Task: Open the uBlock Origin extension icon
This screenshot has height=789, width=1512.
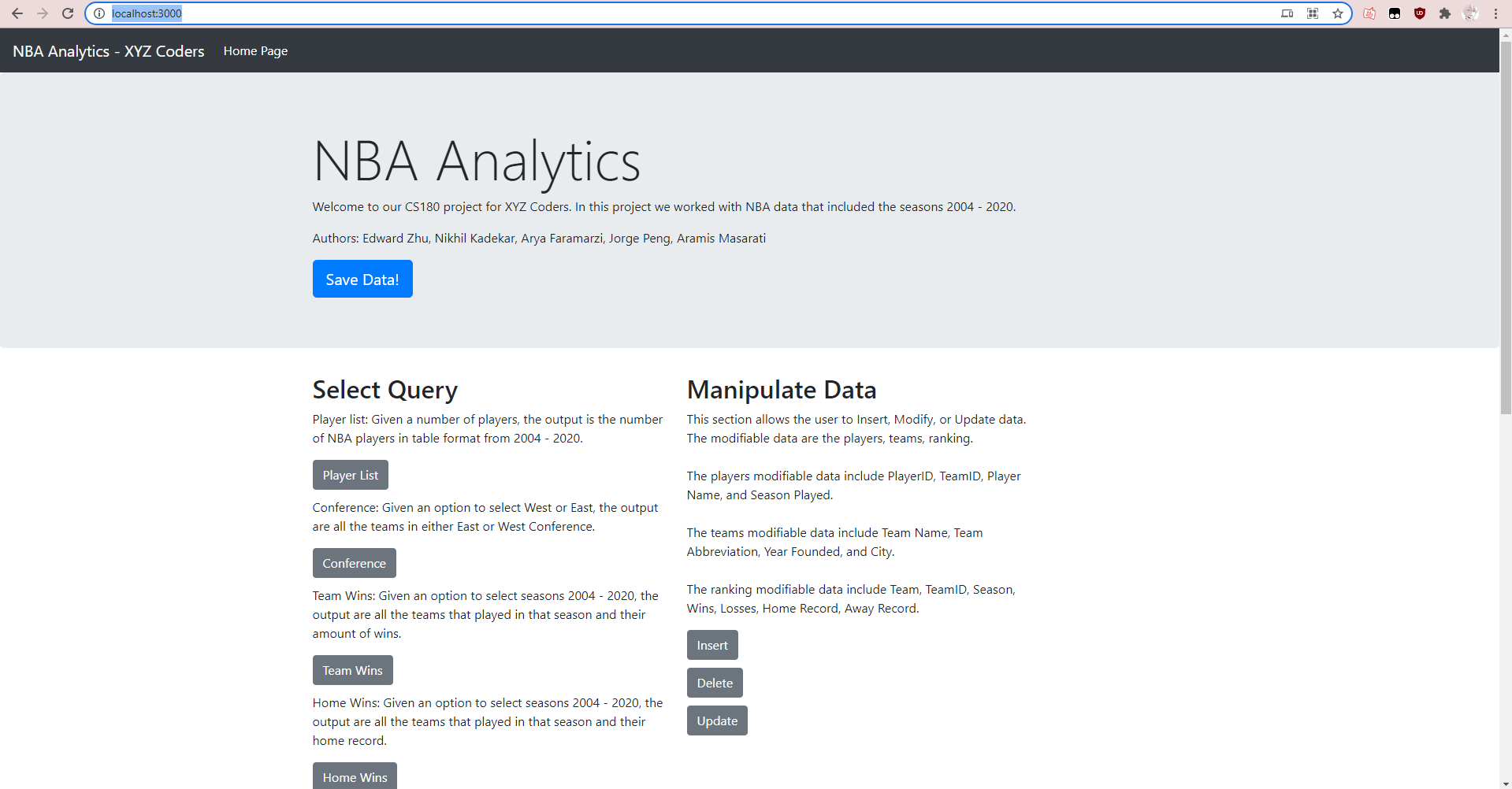Action: click(1420, 13)
